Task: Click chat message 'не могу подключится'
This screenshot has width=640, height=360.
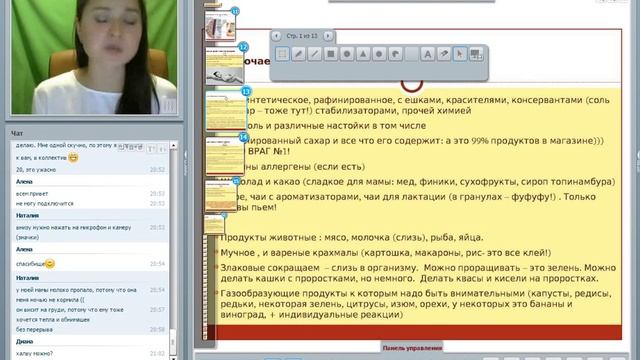Action: pyautogui.click(x=44, y=203)
